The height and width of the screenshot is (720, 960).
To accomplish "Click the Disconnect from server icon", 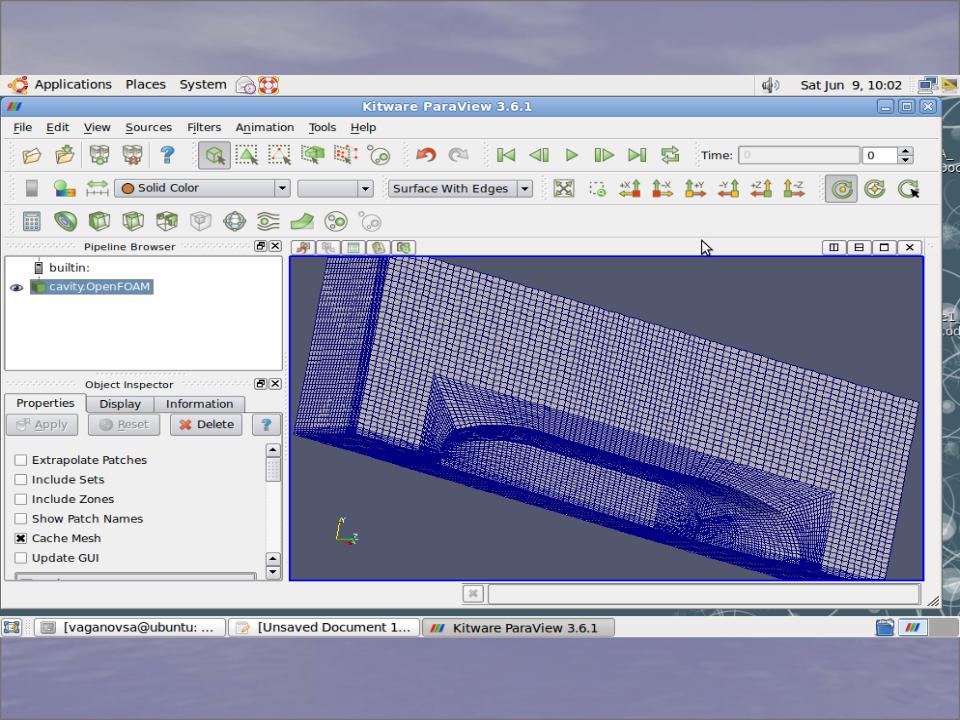I will [x=132, y=155].
